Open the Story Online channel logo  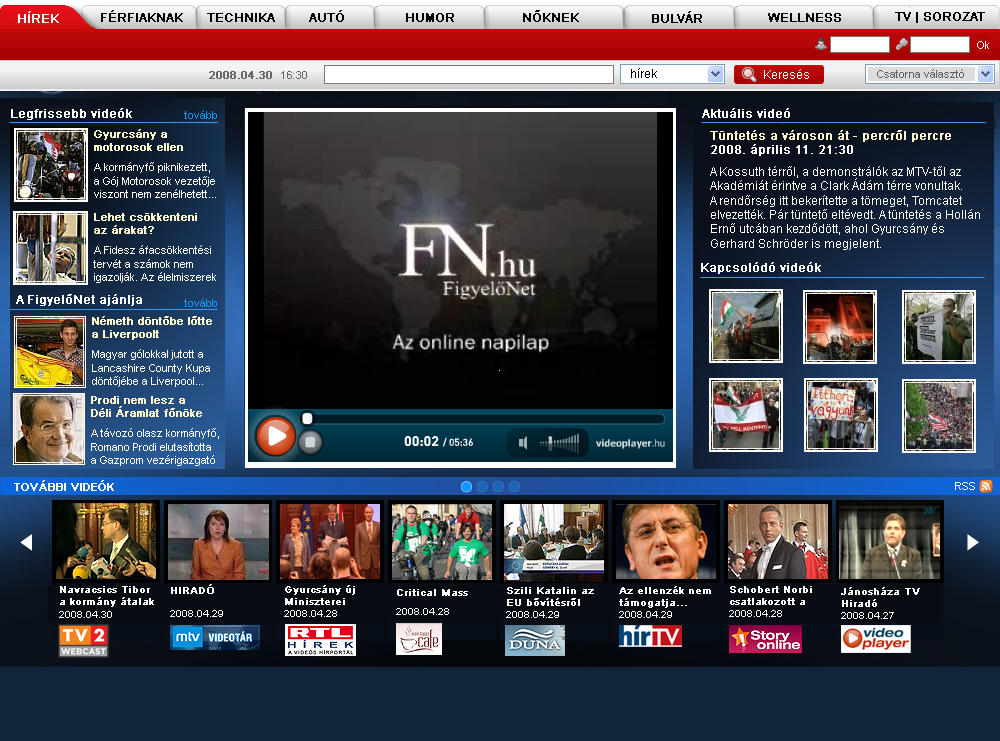(765, 639)
